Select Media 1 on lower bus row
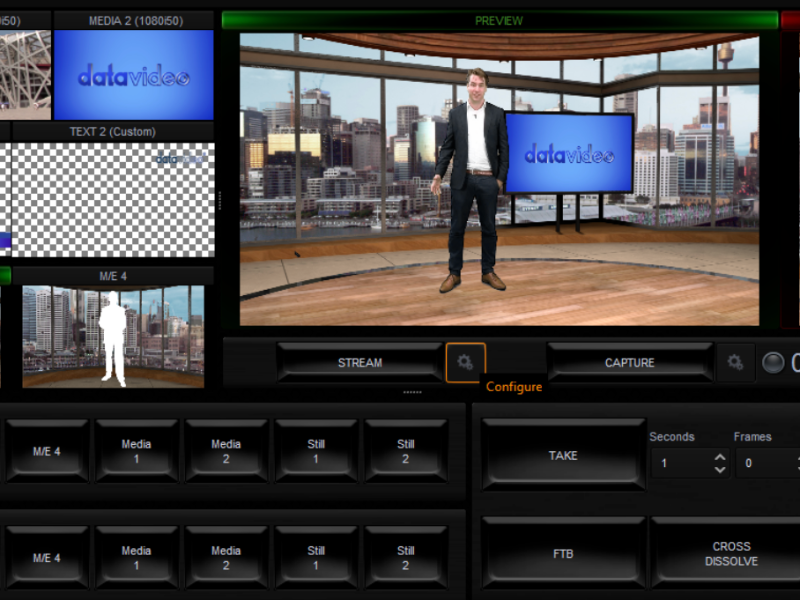 [x=136, y=558]
